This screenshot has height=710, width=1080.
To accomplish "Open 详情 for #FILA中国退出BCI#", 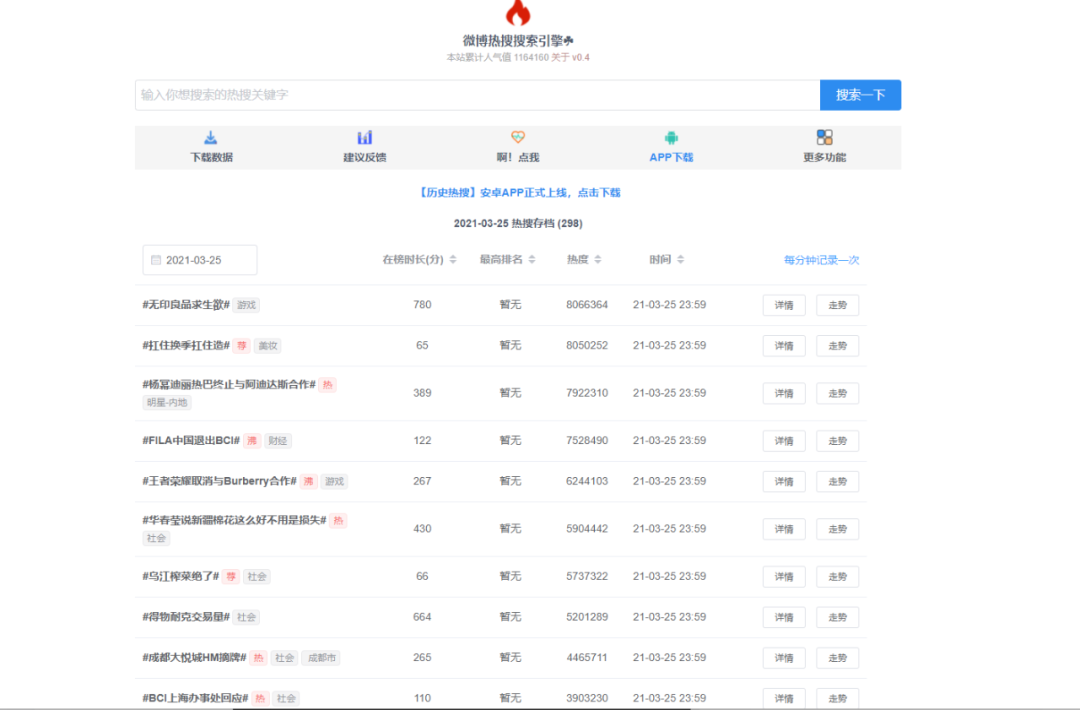I will click(x=784, y=441).
